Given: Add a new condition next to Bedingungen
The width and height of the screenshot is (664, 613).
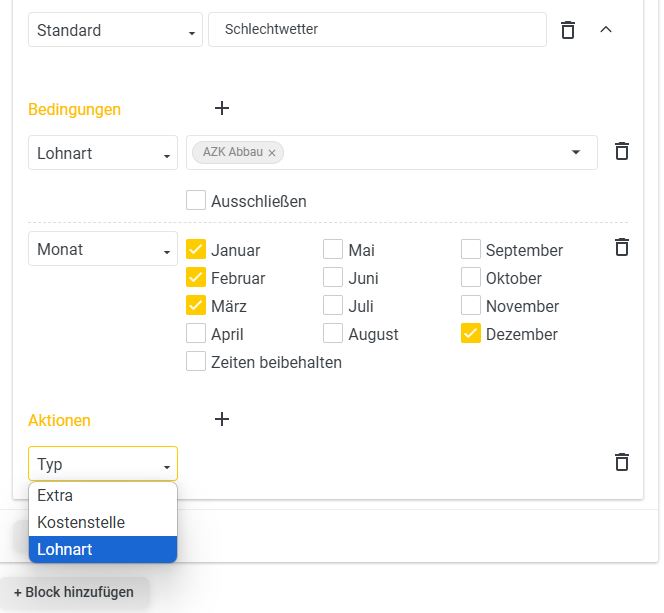Looking at the screenshot, I should pyautogui.click(x=222, y=108).
